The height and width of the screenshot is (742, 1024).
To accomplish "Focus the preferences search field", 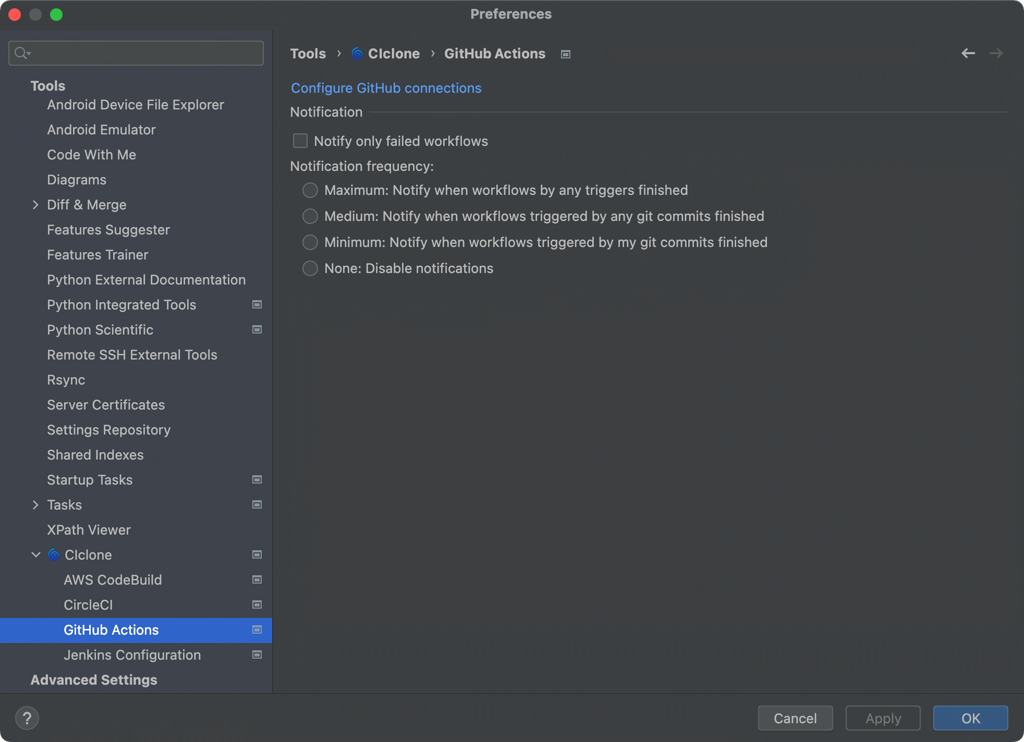I will [136, 53].
